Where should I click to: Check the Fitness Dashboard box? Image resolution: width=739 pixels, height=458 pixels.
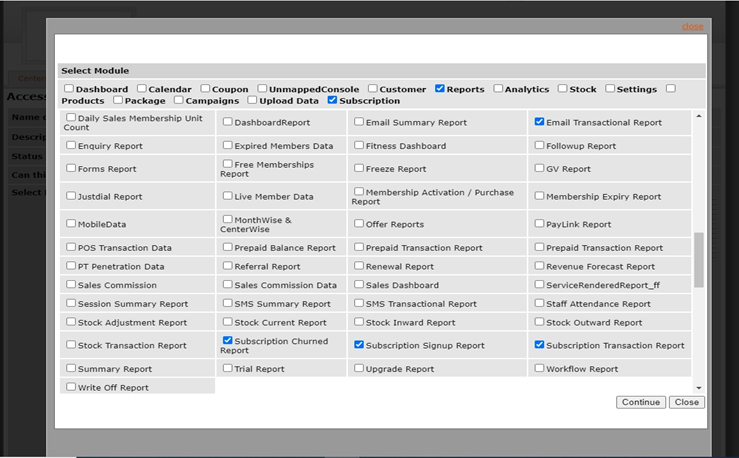click(x=359, y=145)
